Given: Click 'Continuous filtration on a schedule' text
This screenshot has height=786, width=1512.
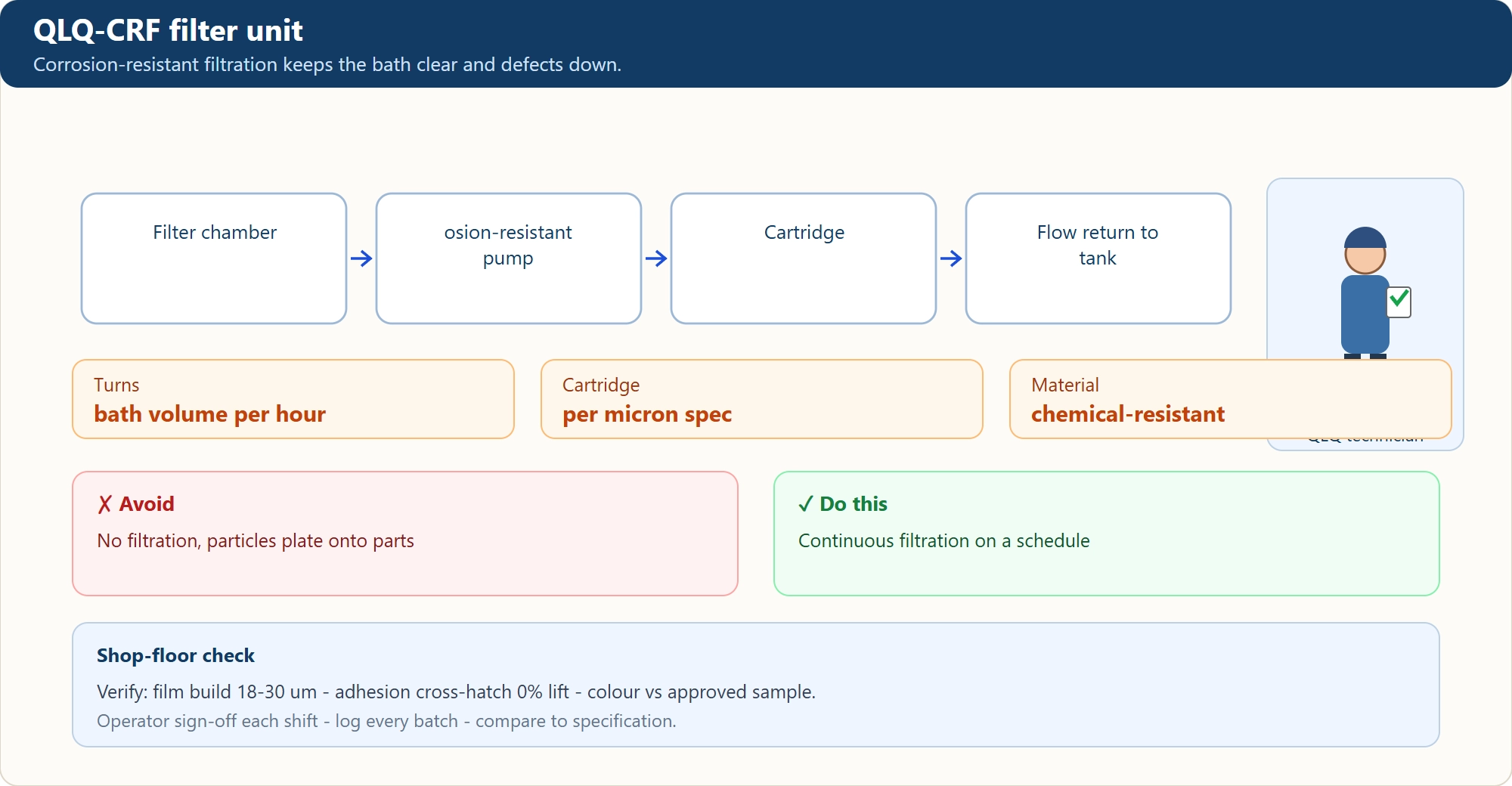Looking at the screenshot, I should 944,541.
